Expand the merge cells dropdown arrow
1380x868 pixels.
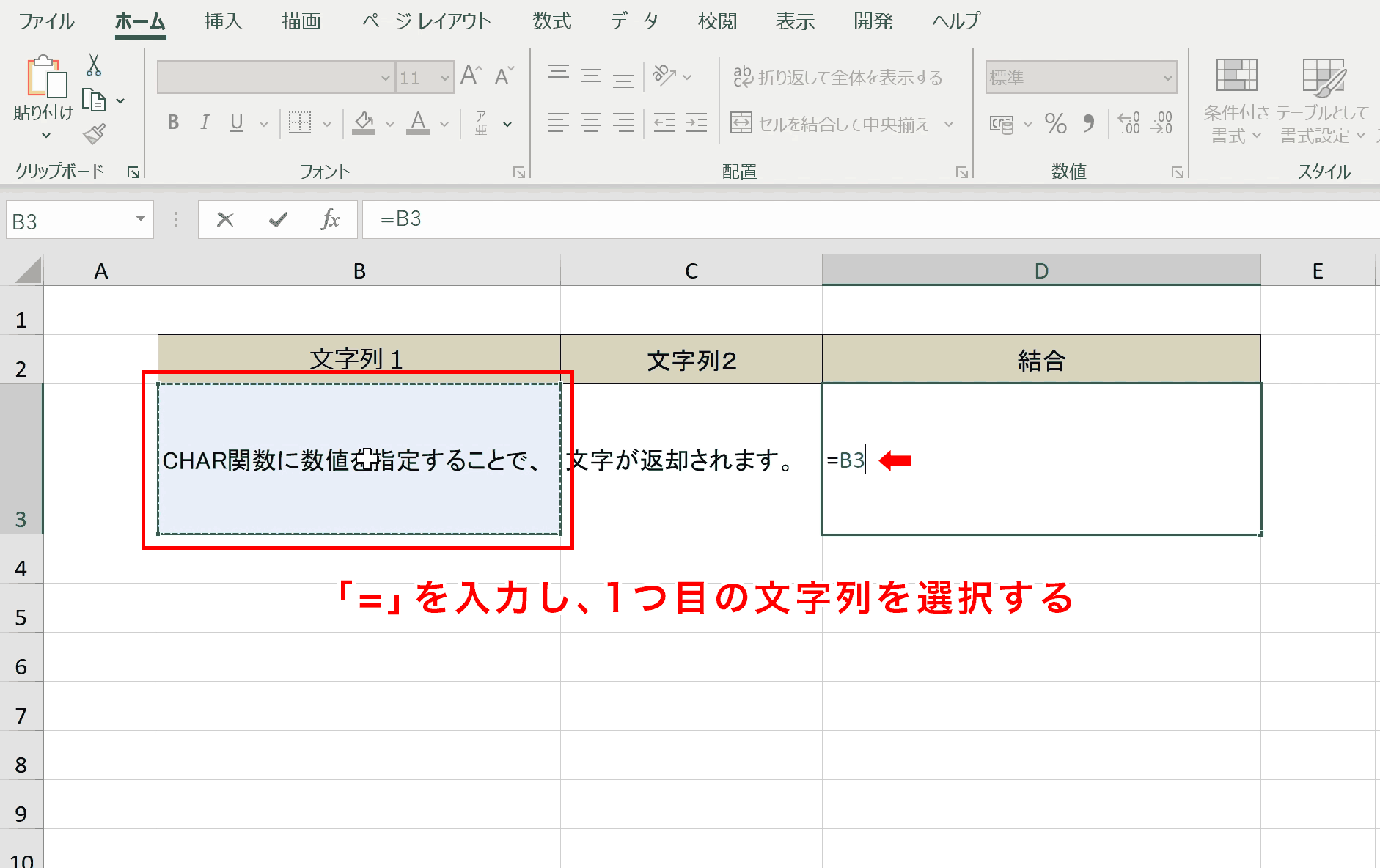pyautogui.click(x=949, y=124)
